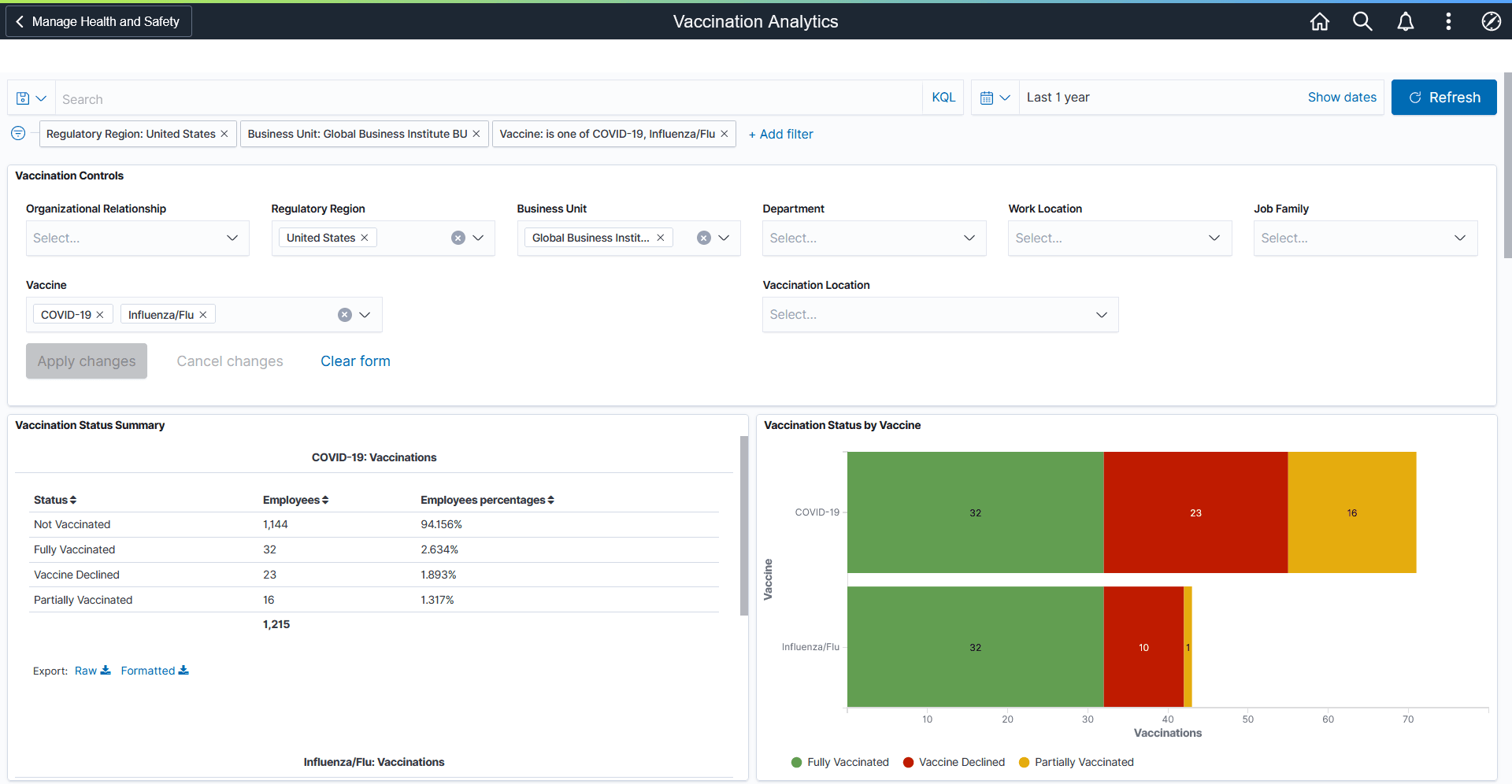This screenshot has height=784, width=1512.
Task: Click the save query disk icon
Action: [21, 97]
